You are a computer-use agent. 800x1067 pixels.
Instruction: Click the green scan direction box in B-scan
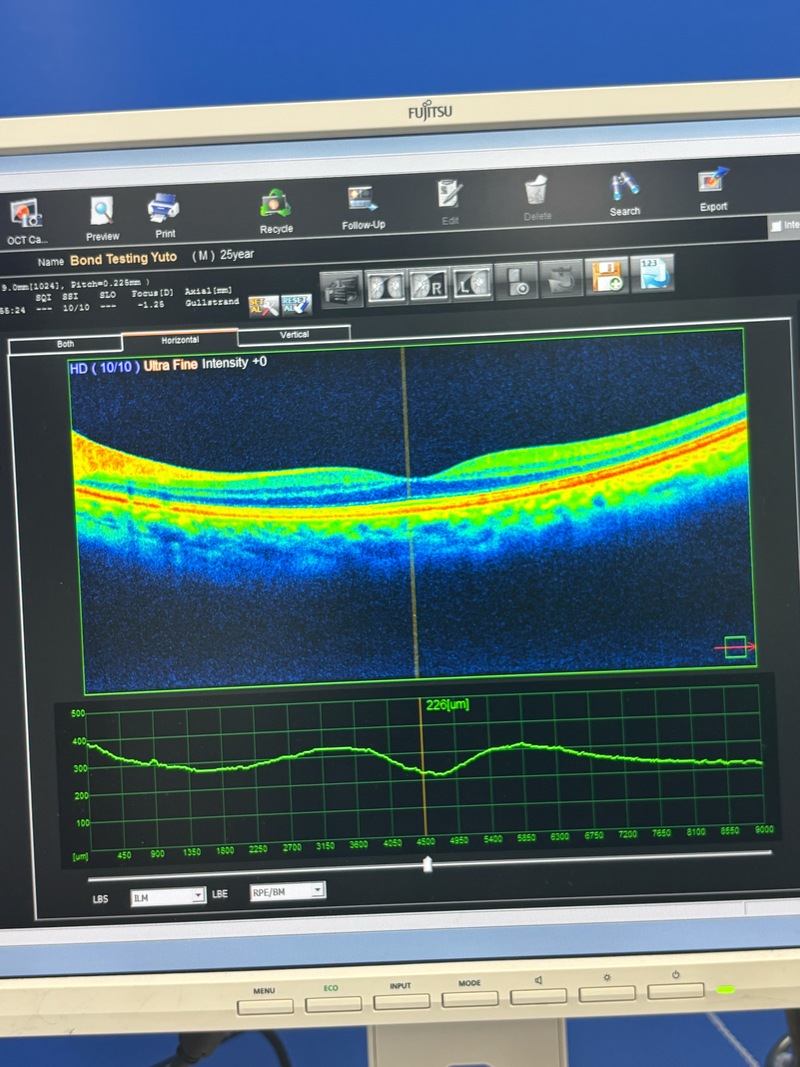point(736,647)
